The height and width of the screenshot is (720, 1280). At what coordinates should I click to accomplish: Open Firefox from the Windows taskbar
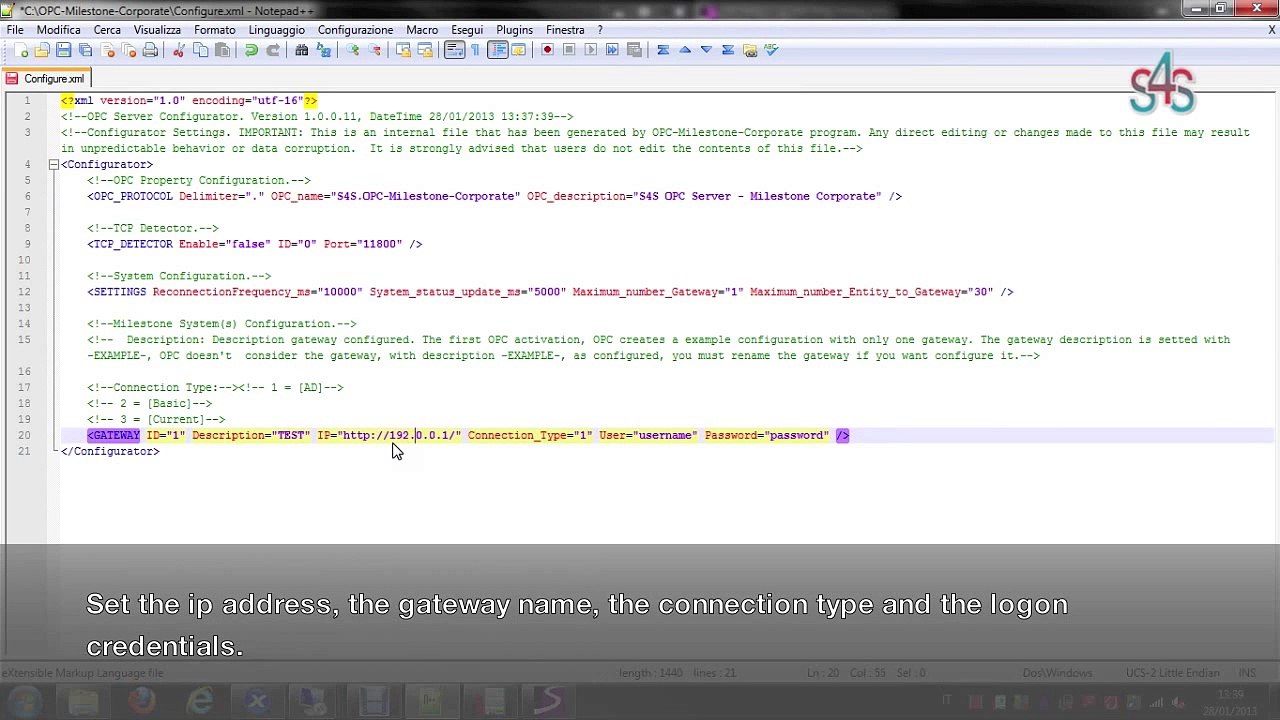(x=142, y=701)
